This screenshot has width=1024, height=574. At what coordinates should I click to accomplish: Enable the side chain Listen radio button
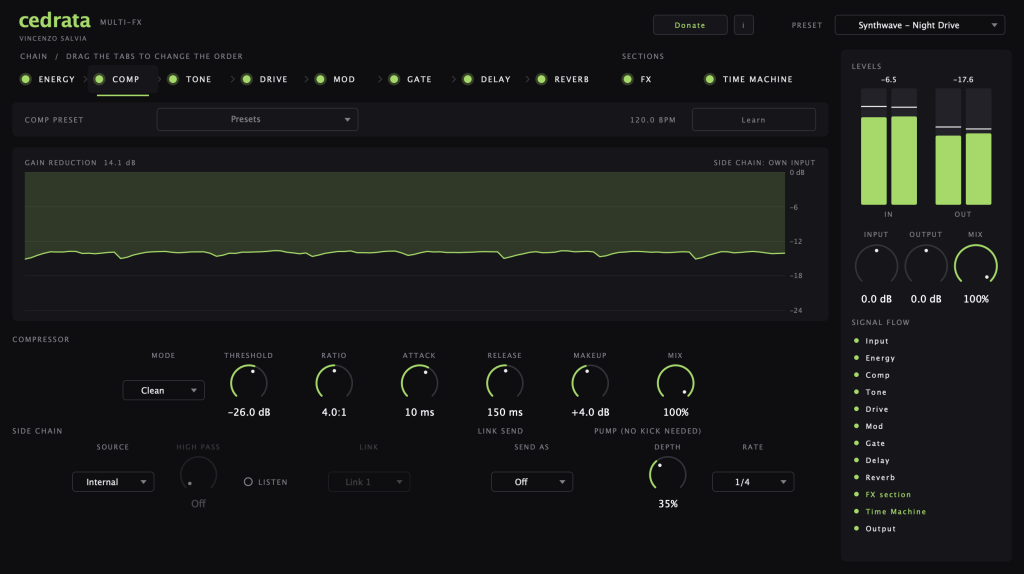[248, 482]
